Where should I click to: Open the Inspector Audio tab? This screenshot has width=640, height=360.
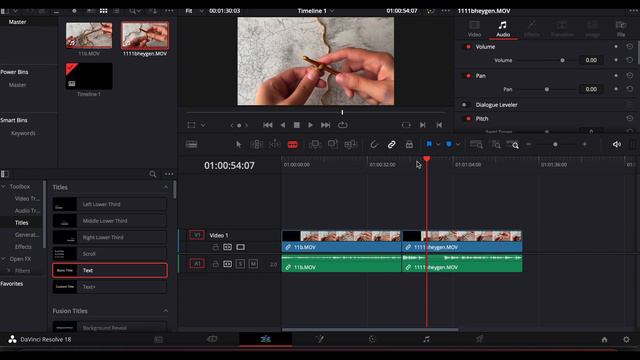point(503,29)
